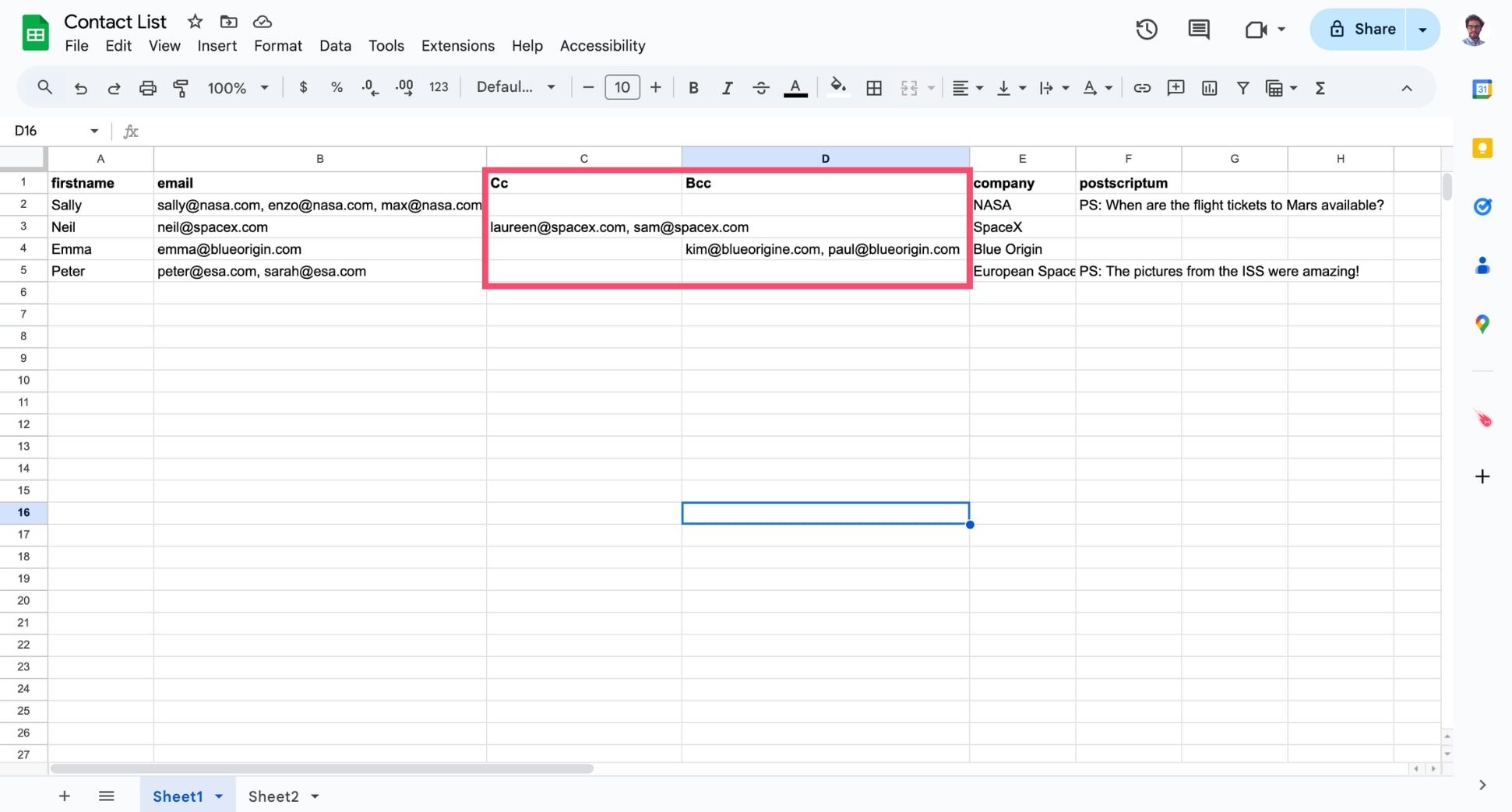Open the Default font dropdown
The height and width of the screenshot is (812, 1512).
[516, 88]
